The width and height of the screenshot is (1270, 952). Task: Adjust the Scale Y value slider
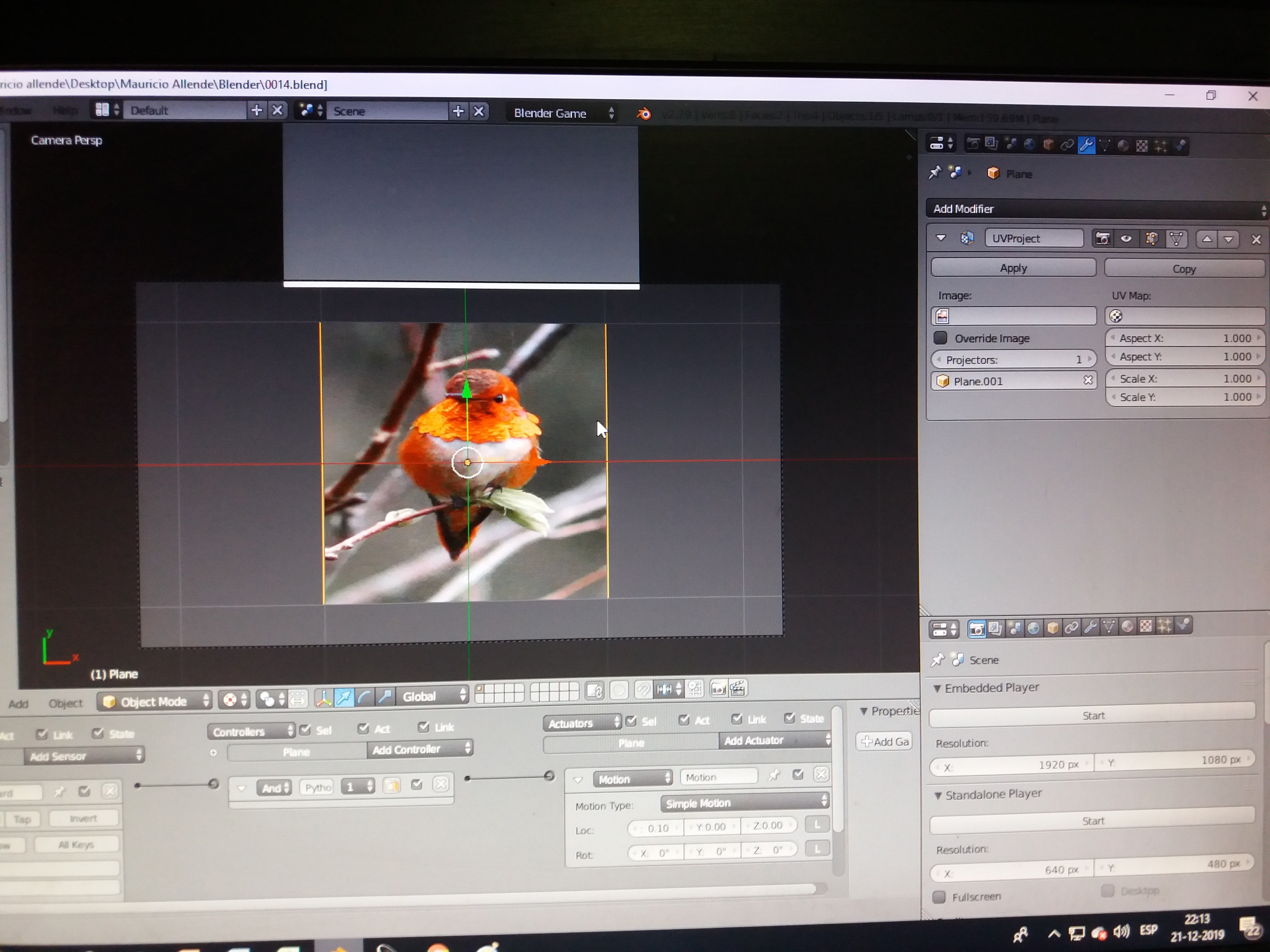coord(1186,397)
